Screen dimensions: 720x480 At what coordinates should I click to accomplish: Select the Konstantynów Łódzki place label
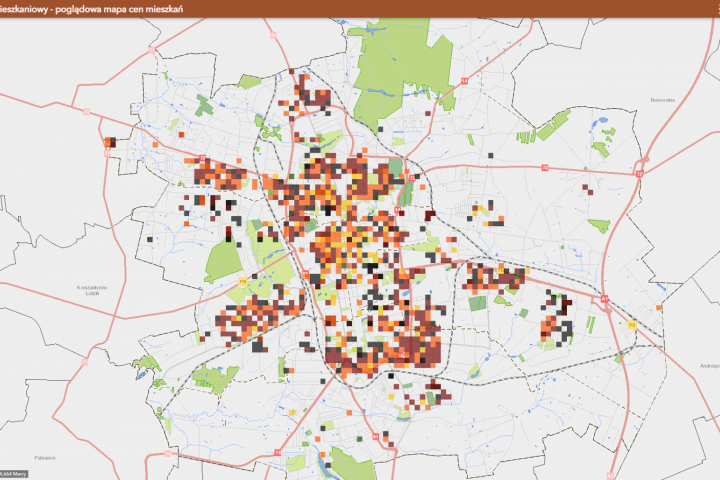tap(92, 290)
